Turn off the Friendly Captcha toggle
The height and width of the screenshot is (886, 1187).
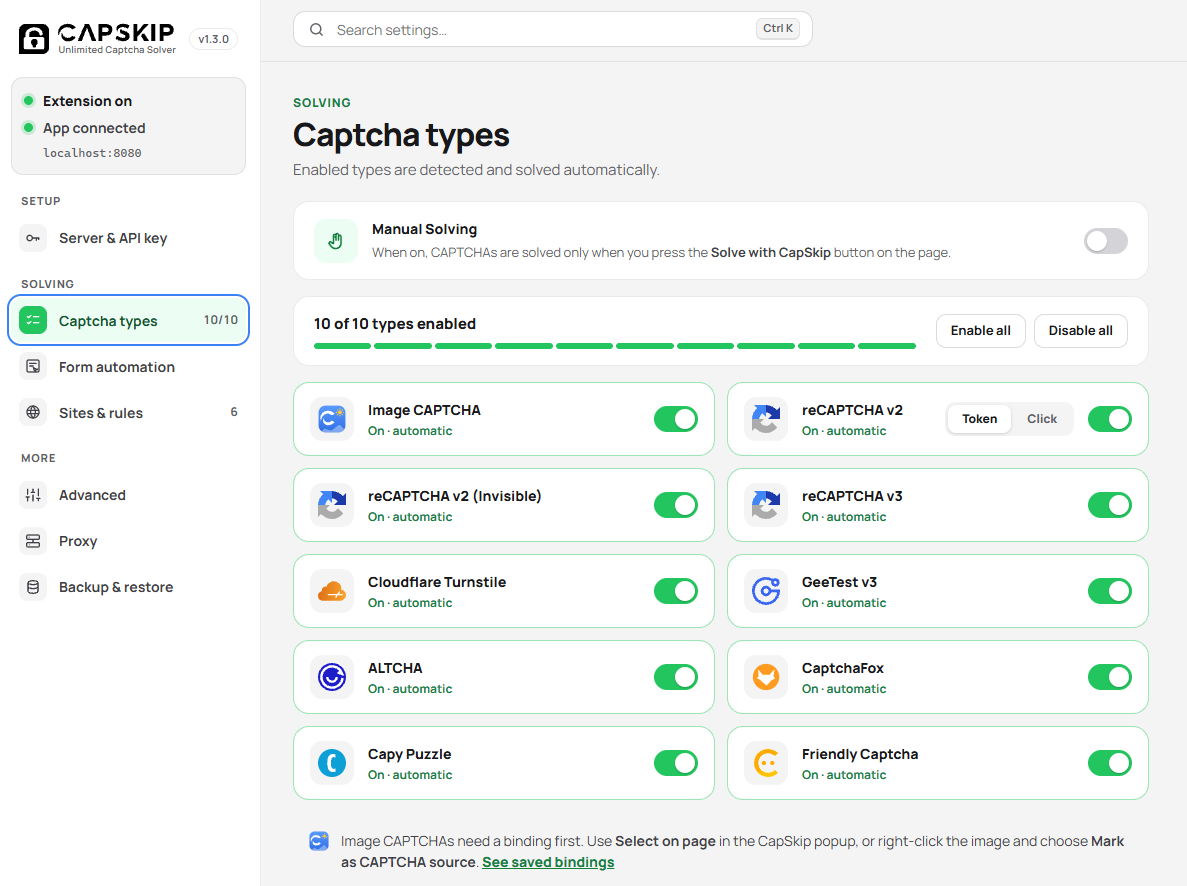(x=1110, y=763)
